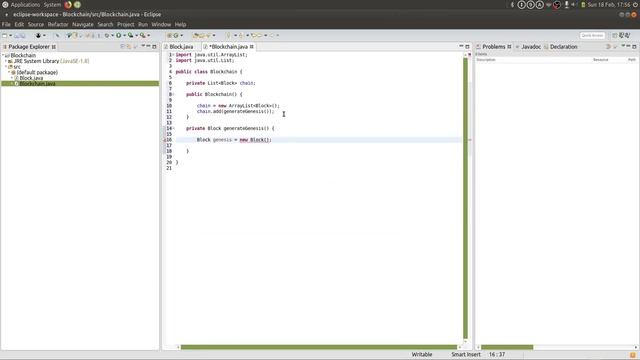640x360 pixels.
Task: Click the New file toolbar icon
Action: [x=4, y=36]
